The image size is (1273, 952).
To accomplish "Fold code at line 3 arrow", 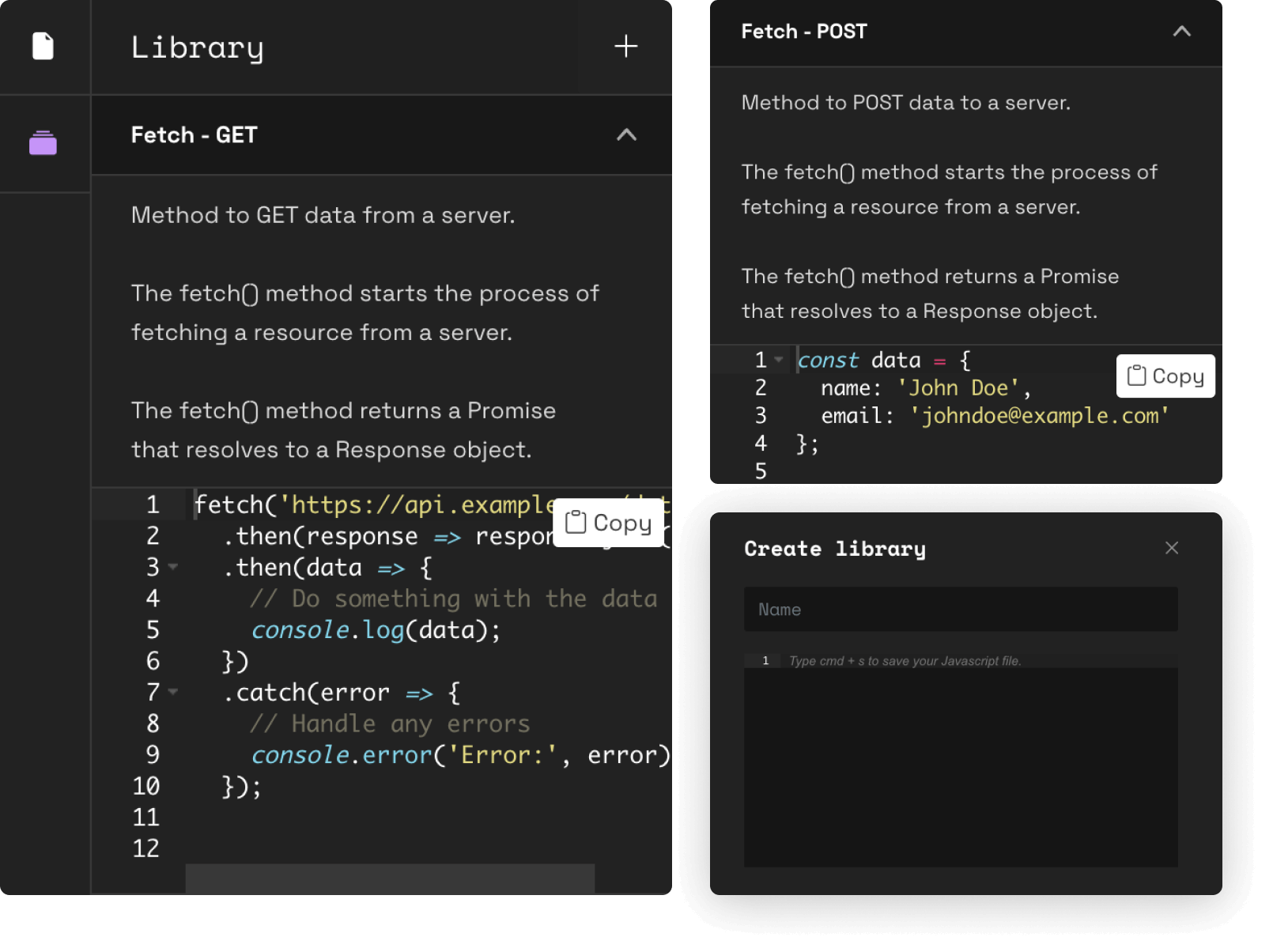I will [x=173, y=567].
